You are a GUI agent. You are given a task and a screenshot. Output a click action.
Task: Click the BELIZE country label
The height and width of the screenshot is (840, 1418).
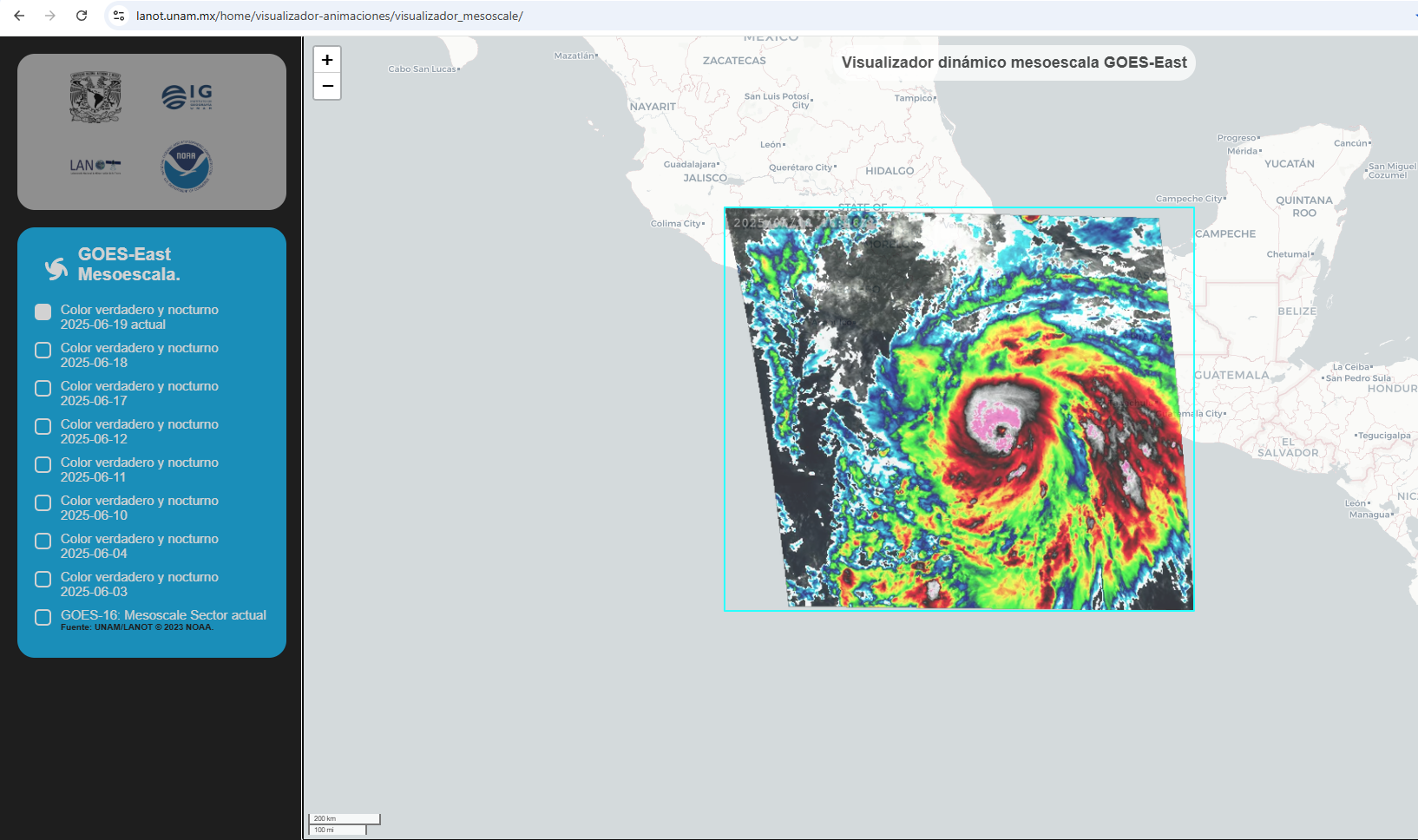1297,311
